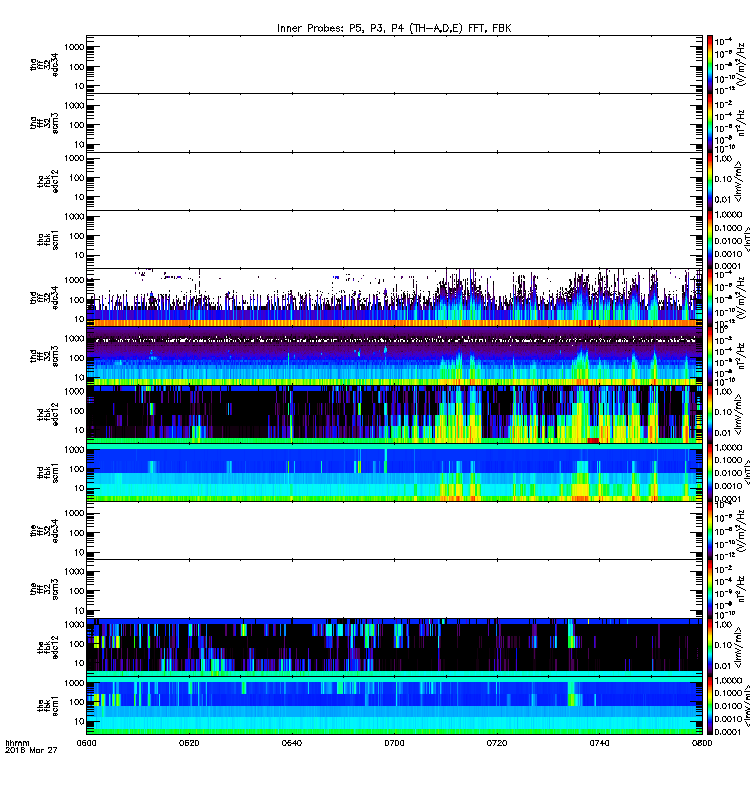750x800 pixels.
Task: Click the the fbk edc12 axis label
Action: [48, 647]
